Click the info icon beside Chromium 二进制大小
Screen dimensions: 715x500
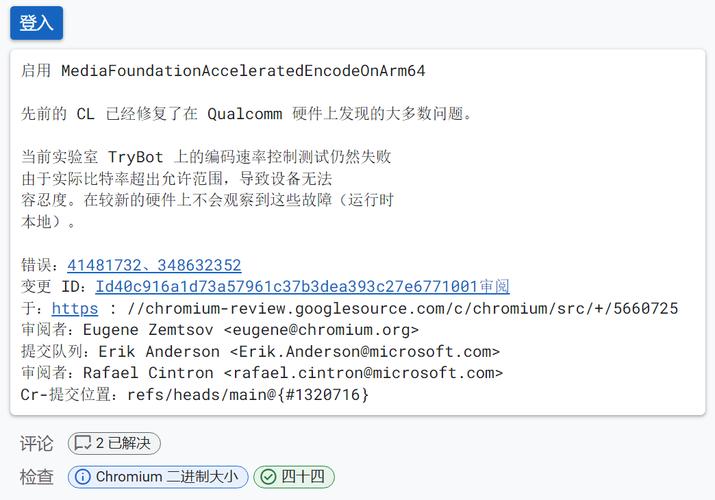[82, 477]
